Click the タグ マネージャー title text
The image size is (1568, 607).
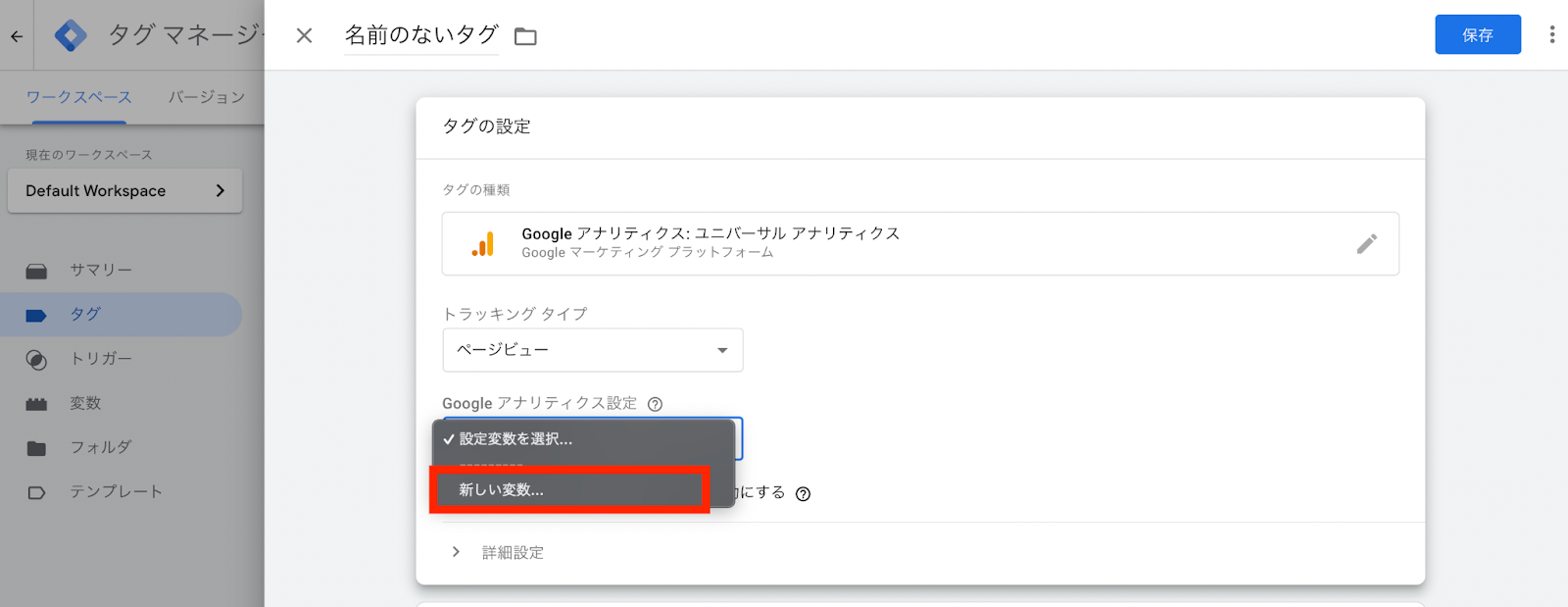click(x=185, y=35)
